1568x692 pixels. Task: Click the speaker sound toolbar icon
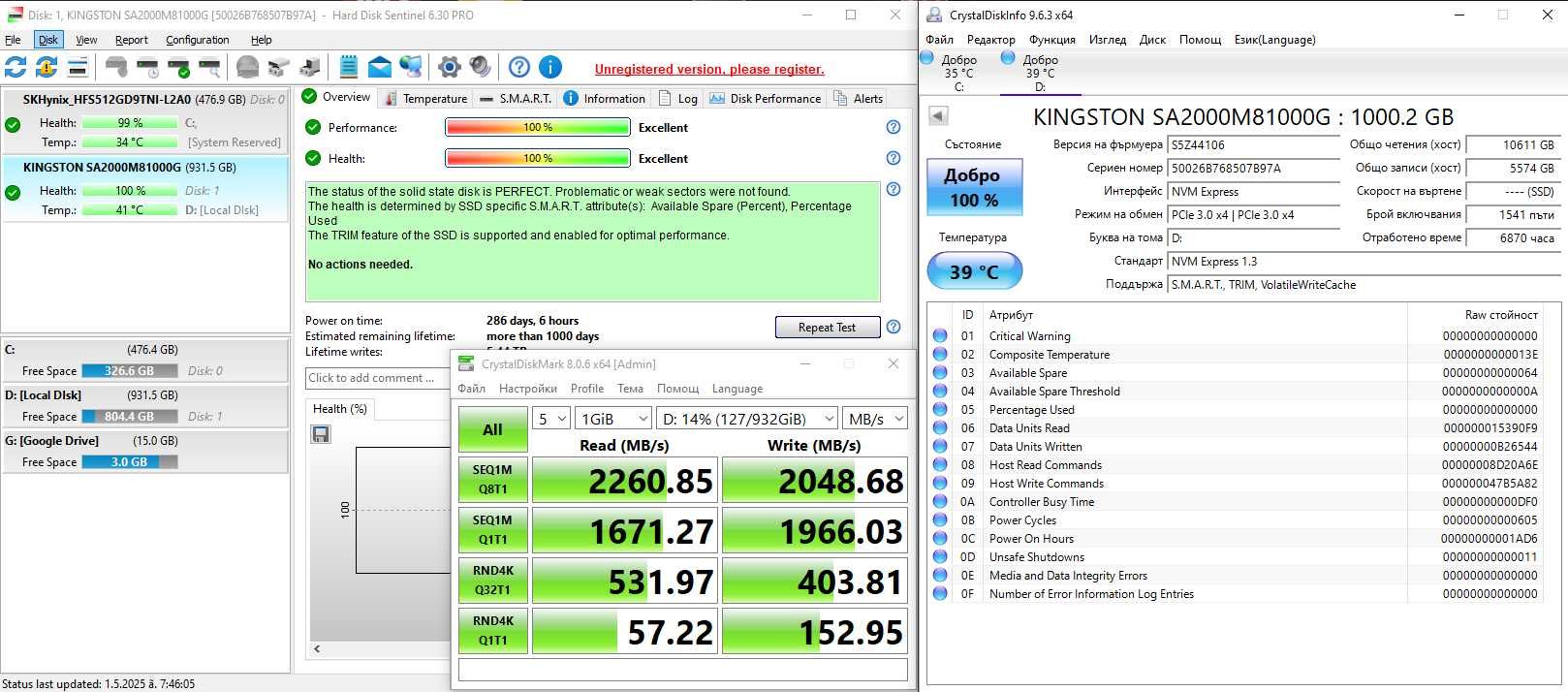click(480, 67)
